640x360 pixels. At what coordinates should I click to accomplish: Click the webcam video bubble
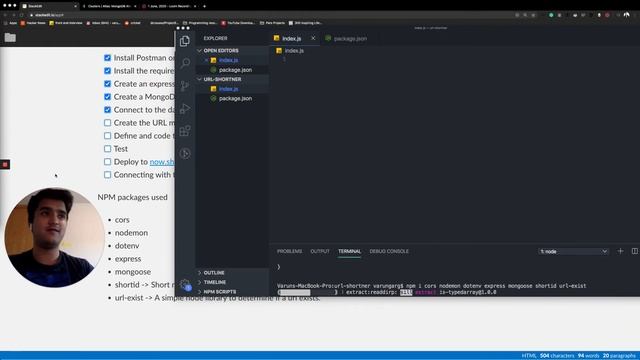(54, 238)
